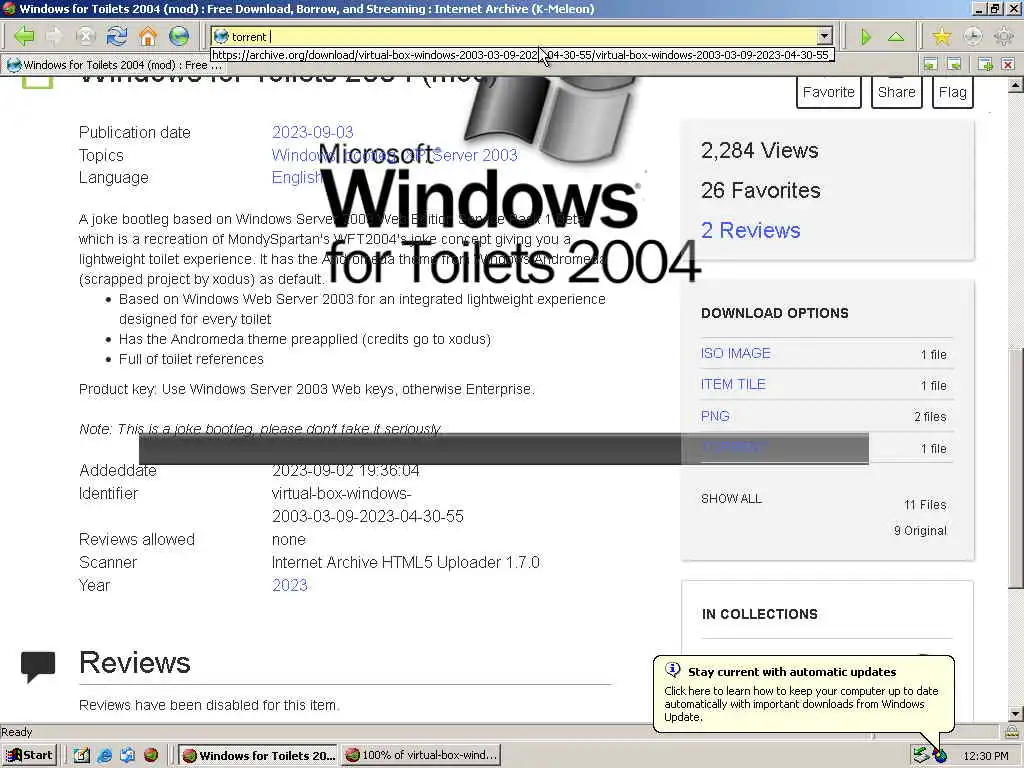The height and width of the screenshot is (768, 1024).
Task: Click the grayed Forward arrow in toolbar
Action: tap(54, 36)
